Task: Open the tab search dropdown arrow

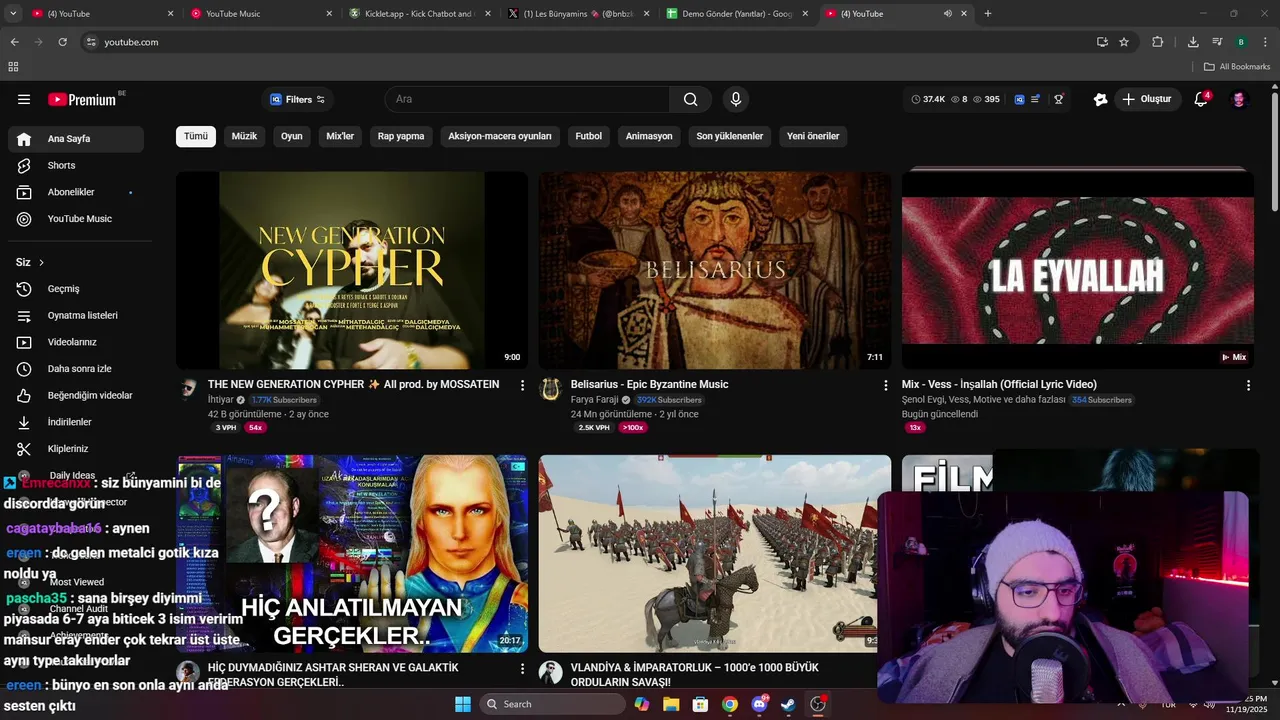Action: pos(13,14)
